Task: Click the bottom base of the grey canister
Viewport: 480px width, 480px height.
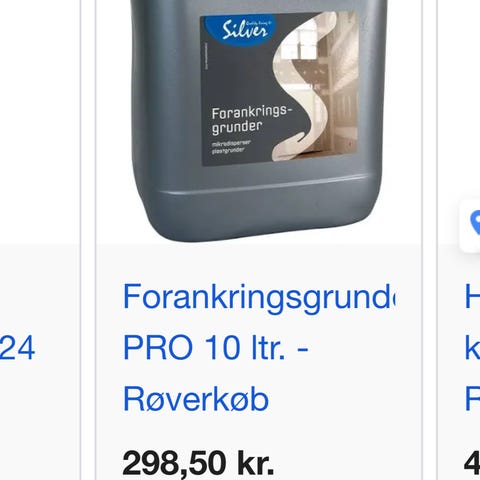Action: tap(260, 212)
